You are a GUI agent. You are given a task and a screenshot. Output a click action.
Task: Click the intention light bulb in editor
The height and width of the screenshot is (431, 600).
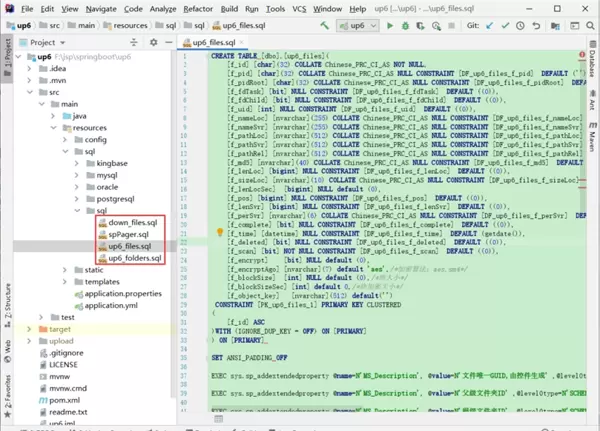pyautogui.click(x=221, y=232)
